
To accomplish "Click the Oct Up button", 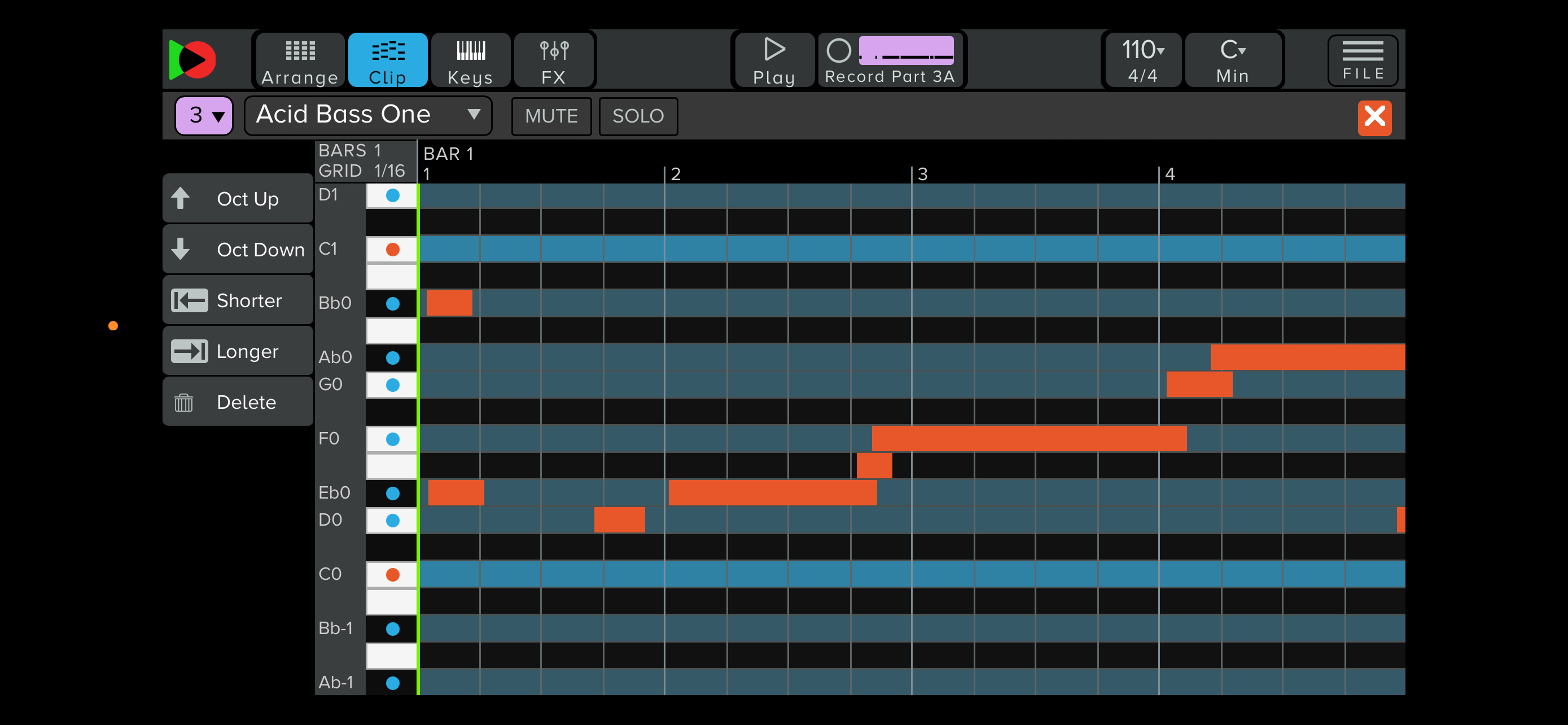I will (238, 198).
